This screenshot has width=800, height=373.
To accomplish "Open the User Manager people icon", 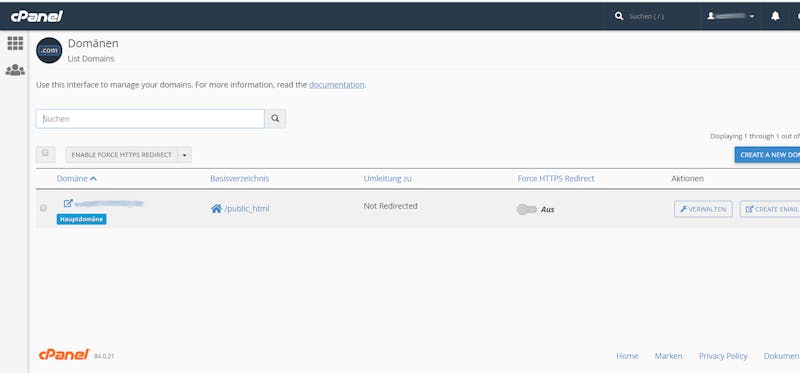I will [15, 70].
